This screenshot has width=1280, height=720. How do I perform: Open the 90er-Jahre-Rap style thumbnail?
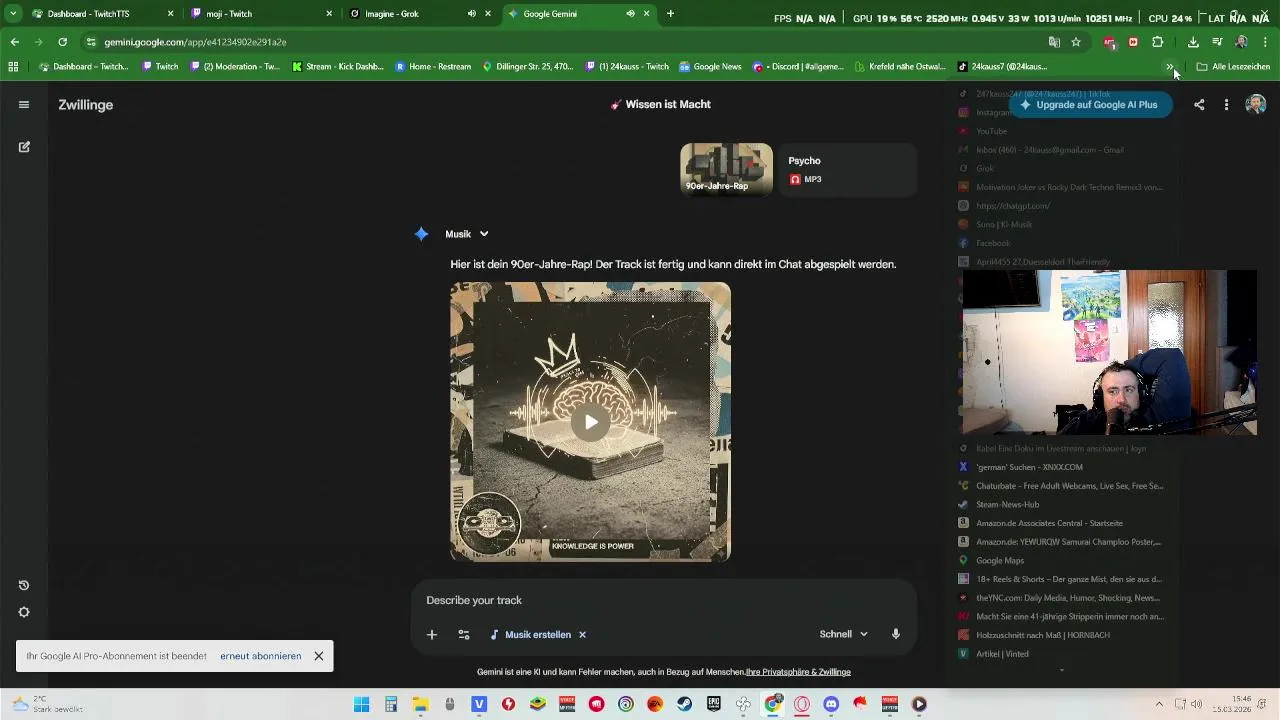727,169
